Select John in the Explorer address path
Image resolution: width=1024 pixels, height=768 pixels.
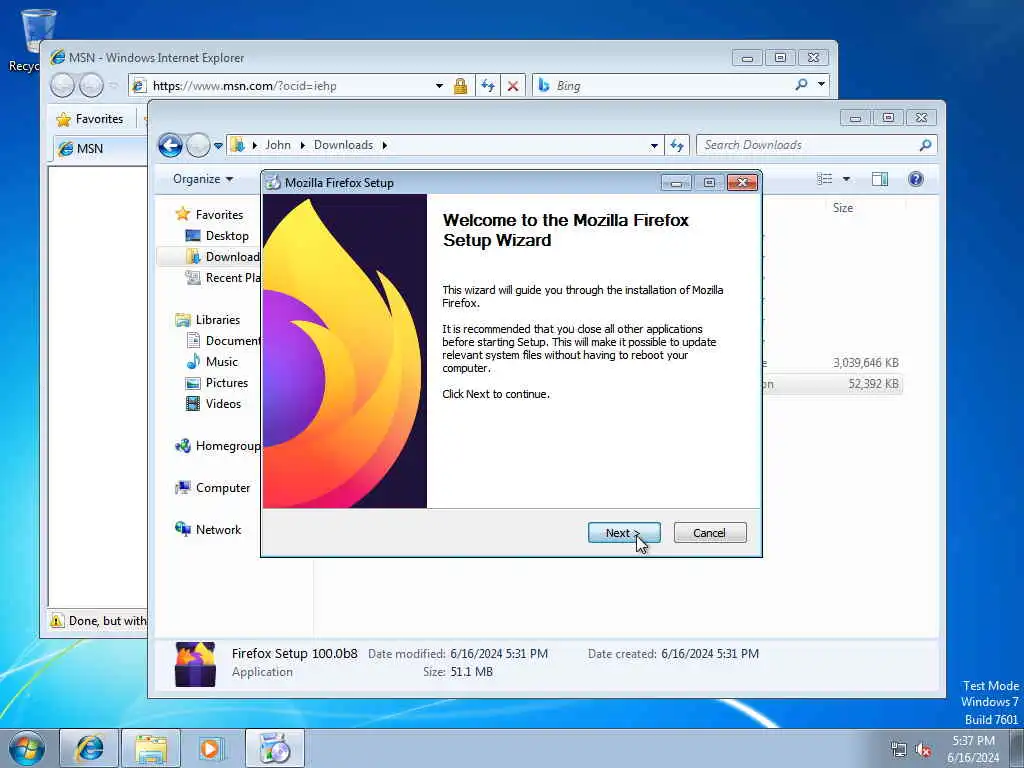[278, 145]
